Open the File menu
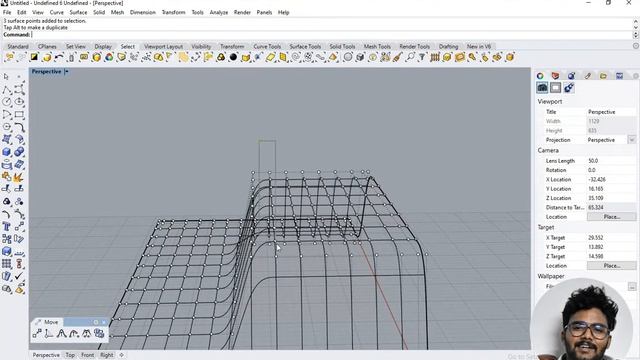The image size is (640, 360). [x=7, y=12]
